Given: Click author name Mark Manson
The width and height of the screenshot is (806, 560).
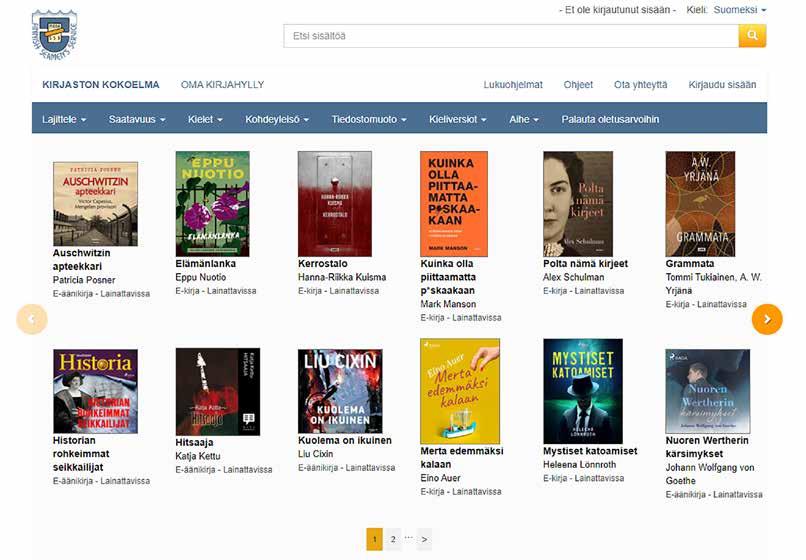Looking at the screenshot, I should (448, 304).
